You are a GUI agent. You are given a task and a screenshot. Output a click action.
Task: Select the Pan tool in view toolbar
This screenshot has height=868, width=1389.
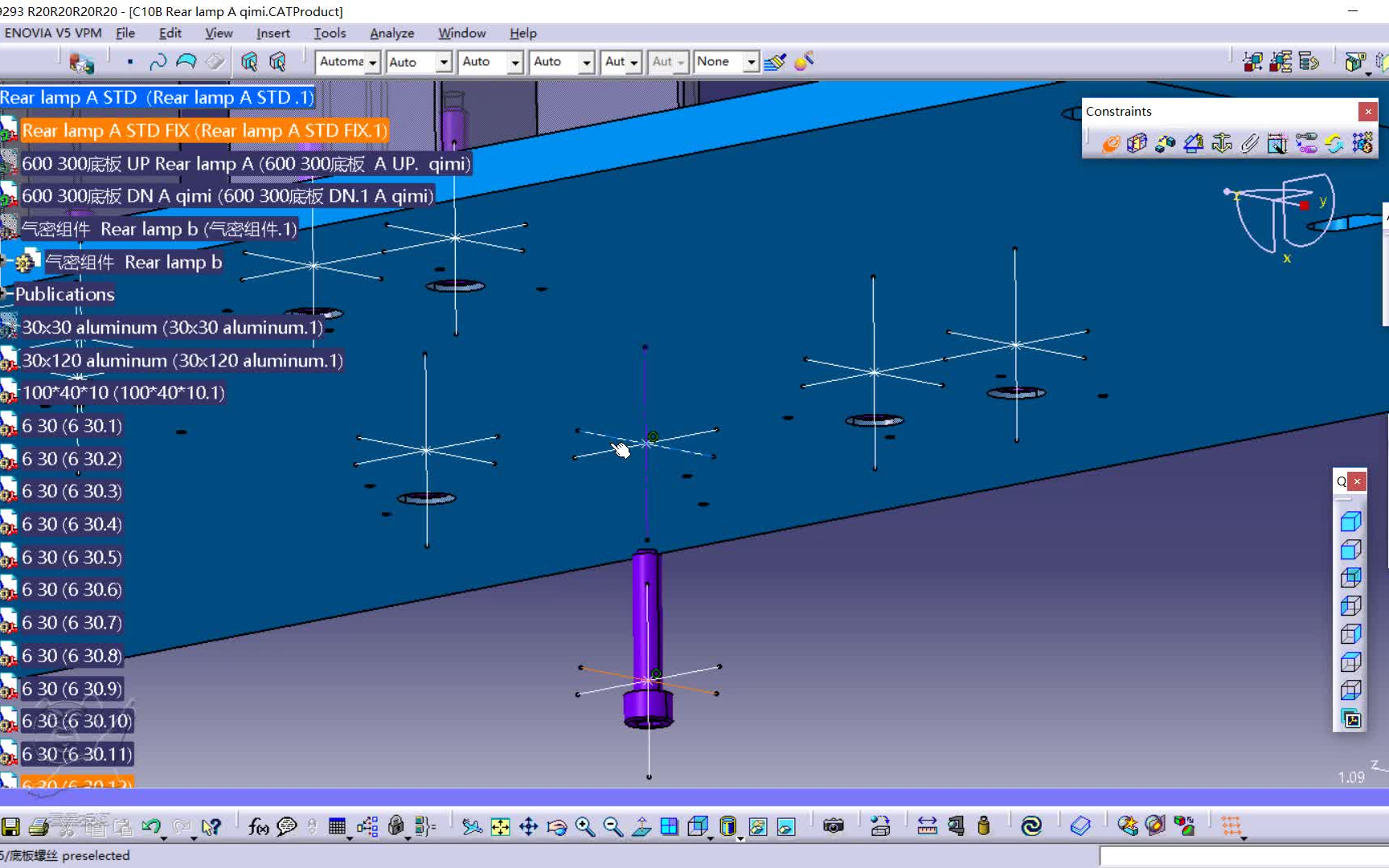(x=528, y=826)
